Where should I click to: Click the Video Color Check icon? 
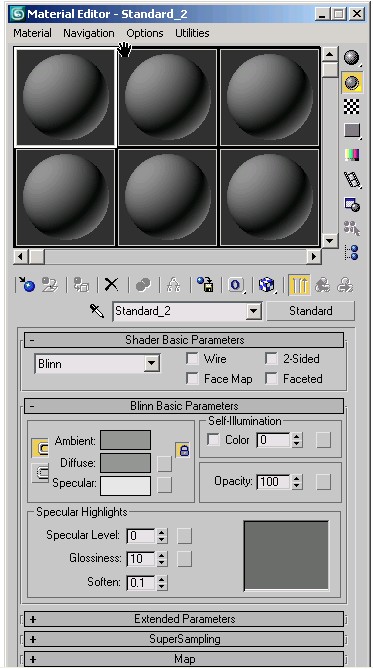pyautogui.click(x=352, y=154)
